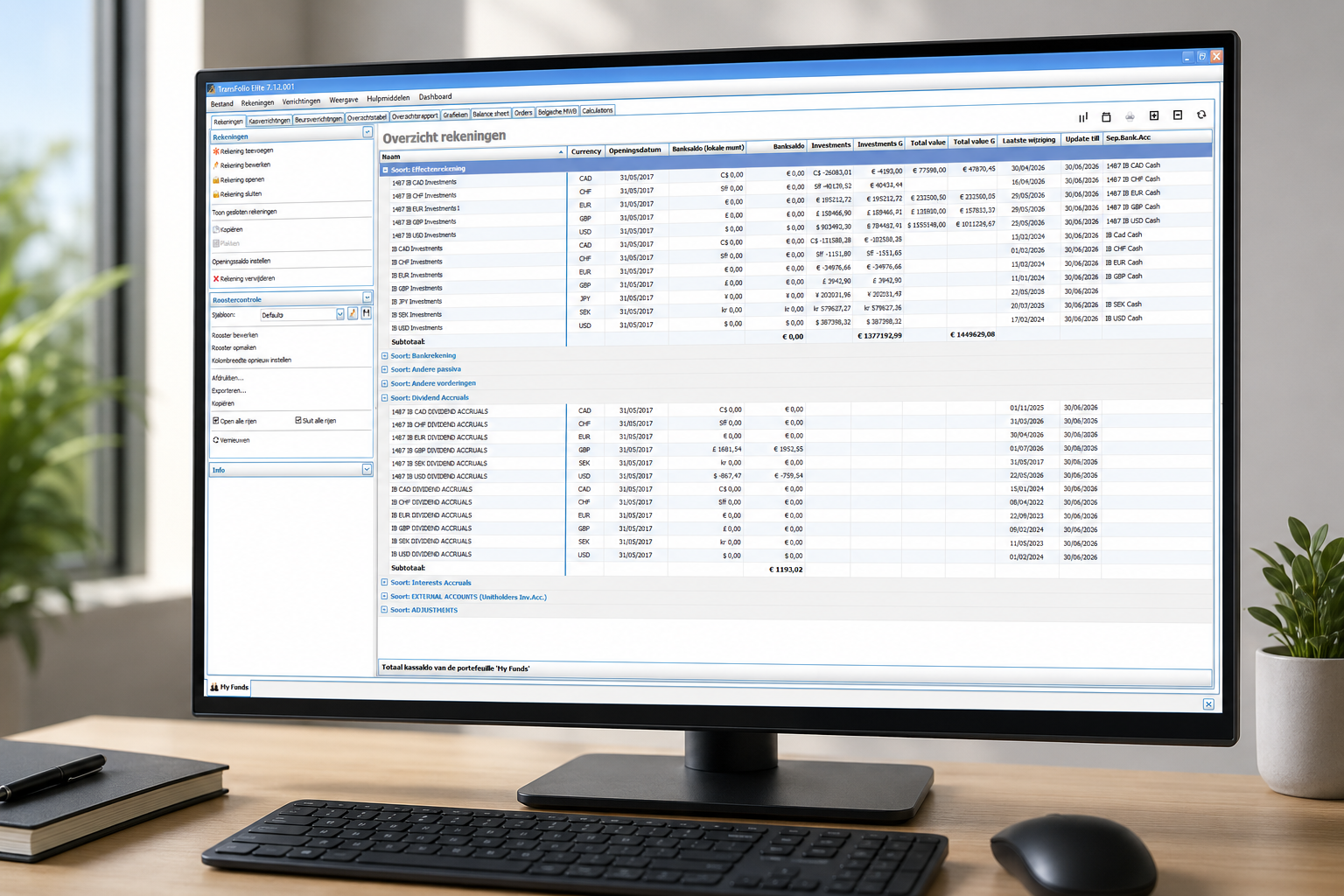Open the Sjabloon Default dropdown

[339, 314]
